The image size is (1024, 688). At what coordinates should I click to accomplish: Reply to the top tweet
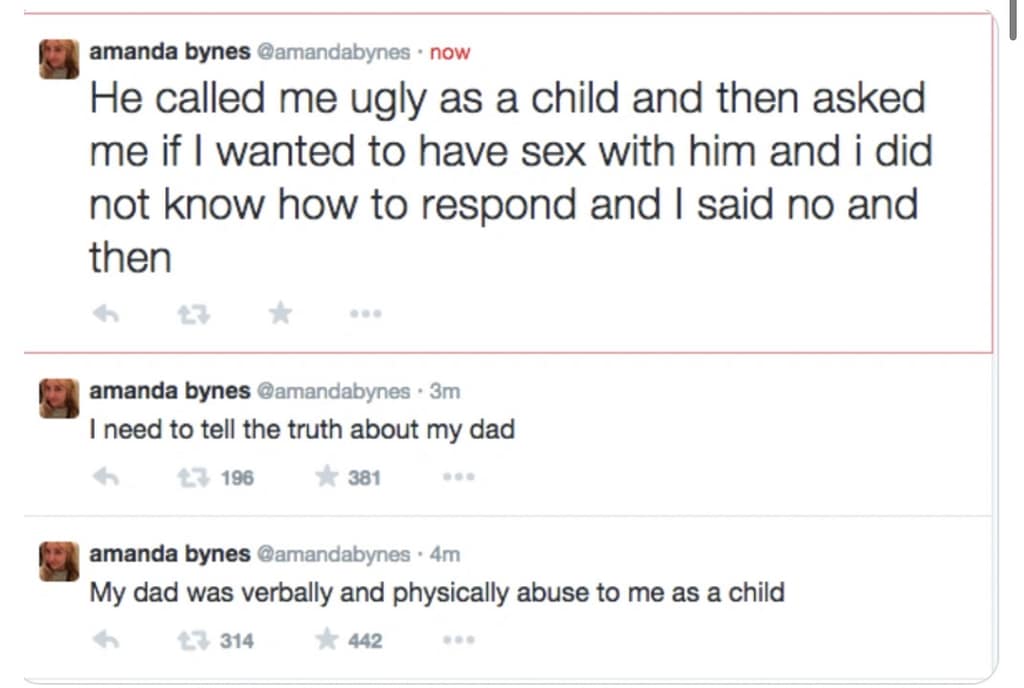(109, 313)
